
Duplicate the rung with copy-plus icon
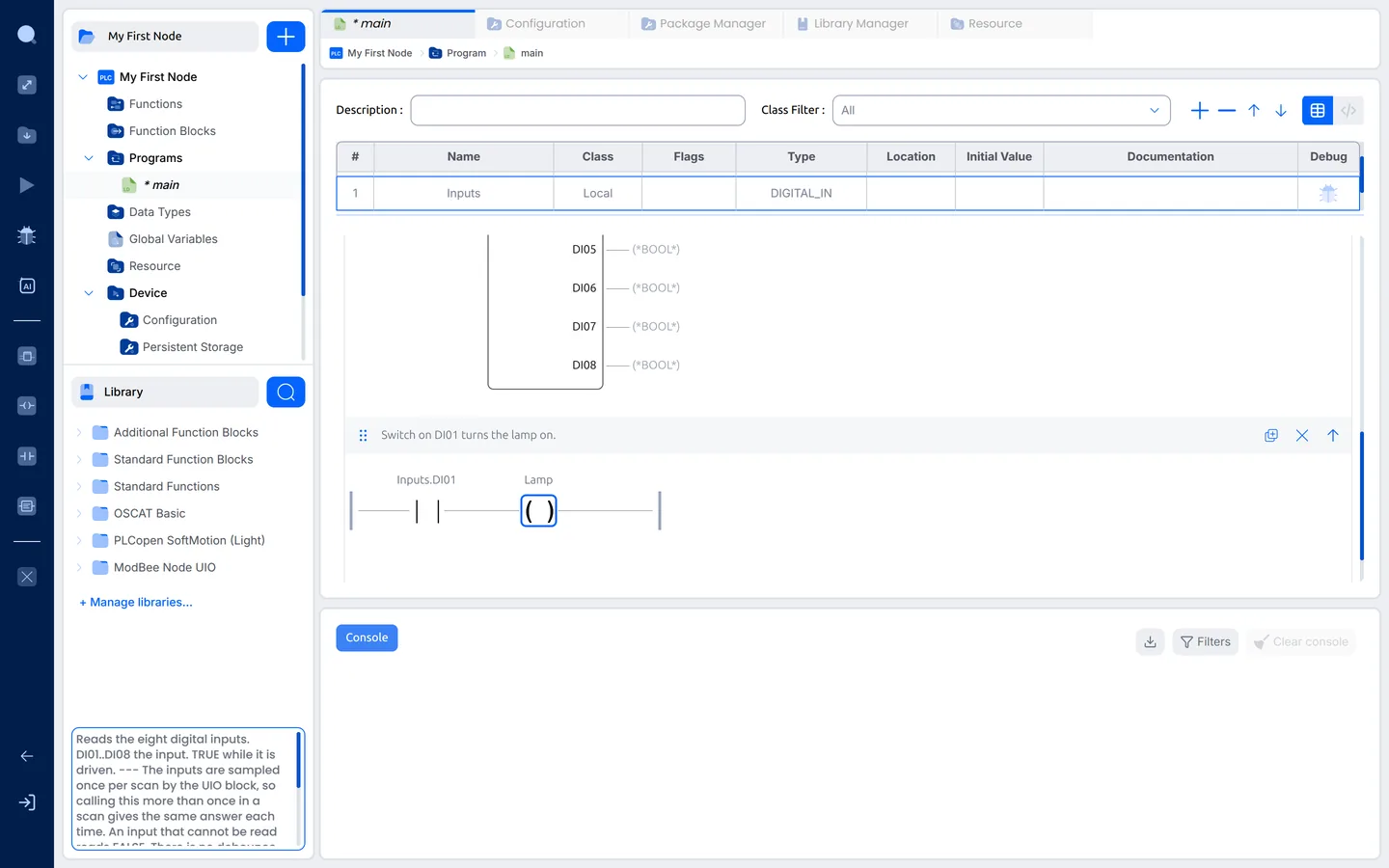tap(1271, 436)
